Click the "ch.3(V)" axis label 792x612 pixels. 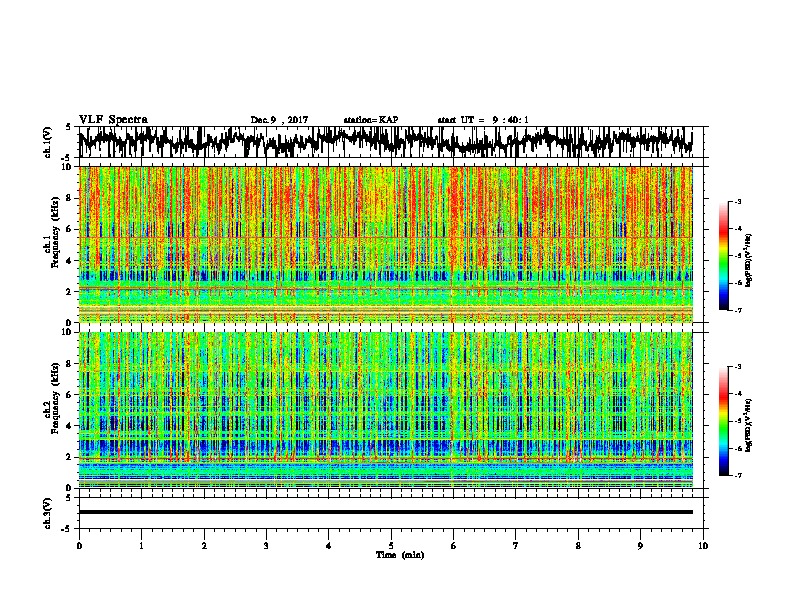tap(48, 513)
